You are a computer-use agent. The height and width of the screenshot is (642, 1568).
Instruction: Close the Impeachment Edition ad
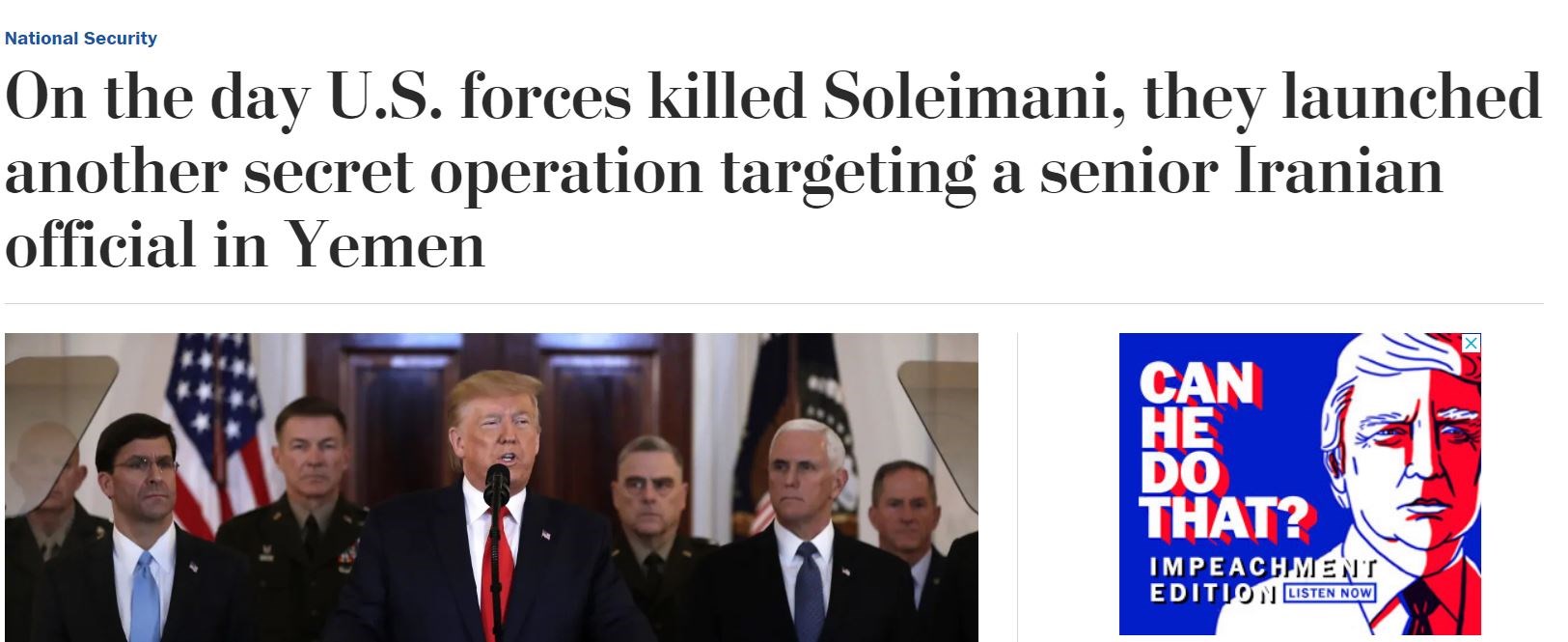tap(1471, 343)
